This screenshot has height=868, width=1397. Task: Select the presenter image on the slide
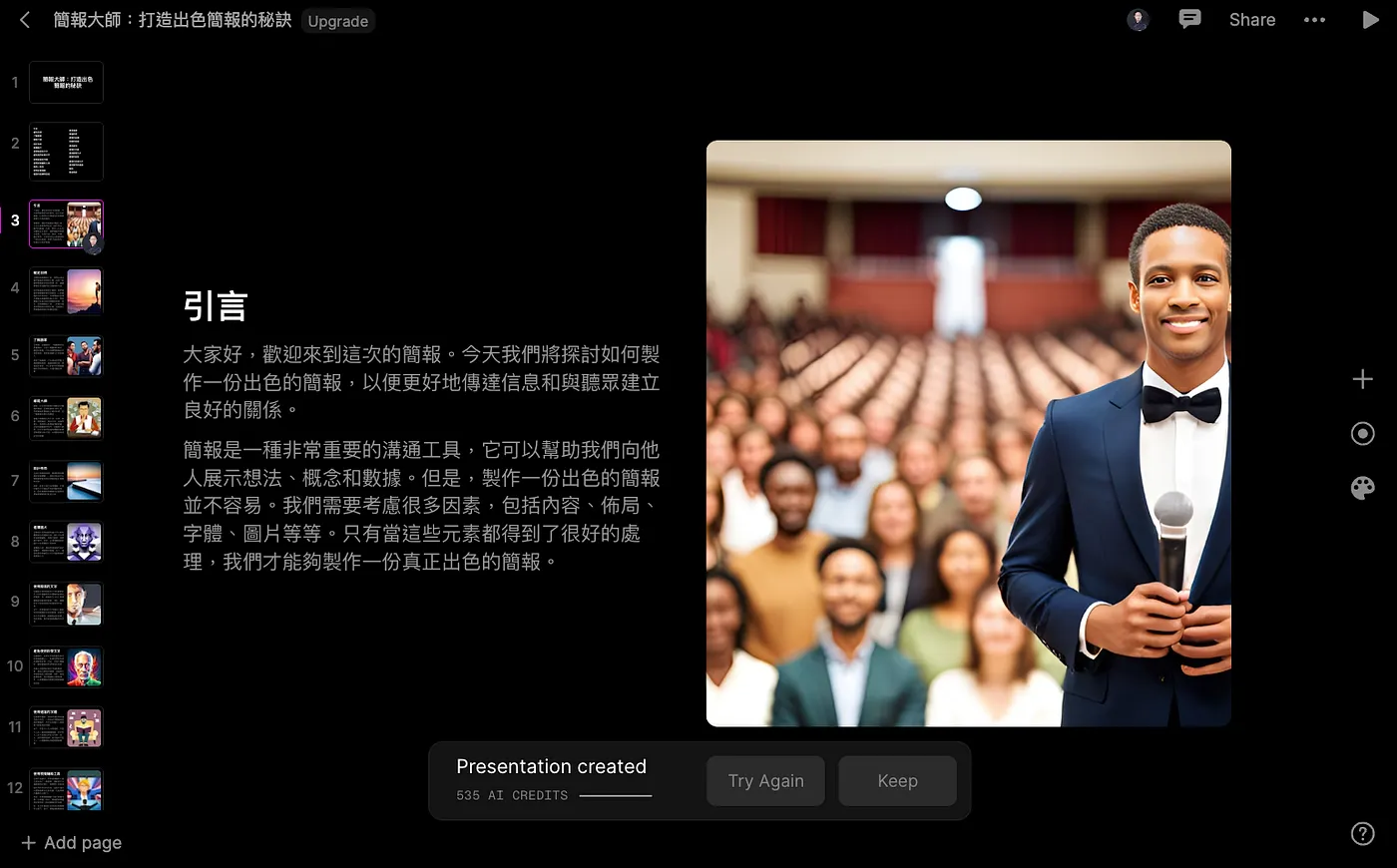click(x=968, y=433)
